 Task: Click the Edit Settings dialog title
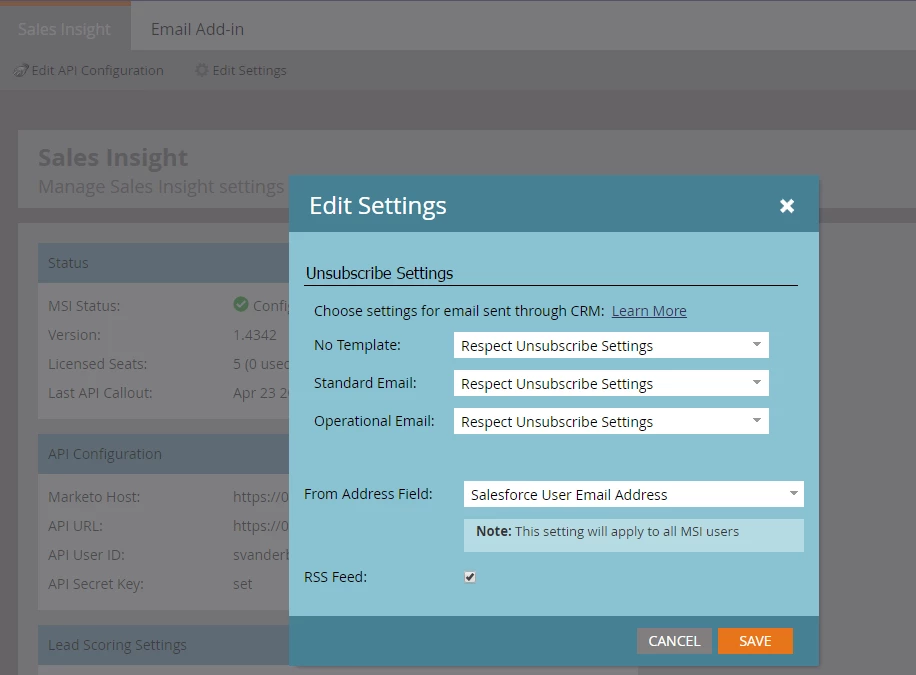(x=377, y=206)
